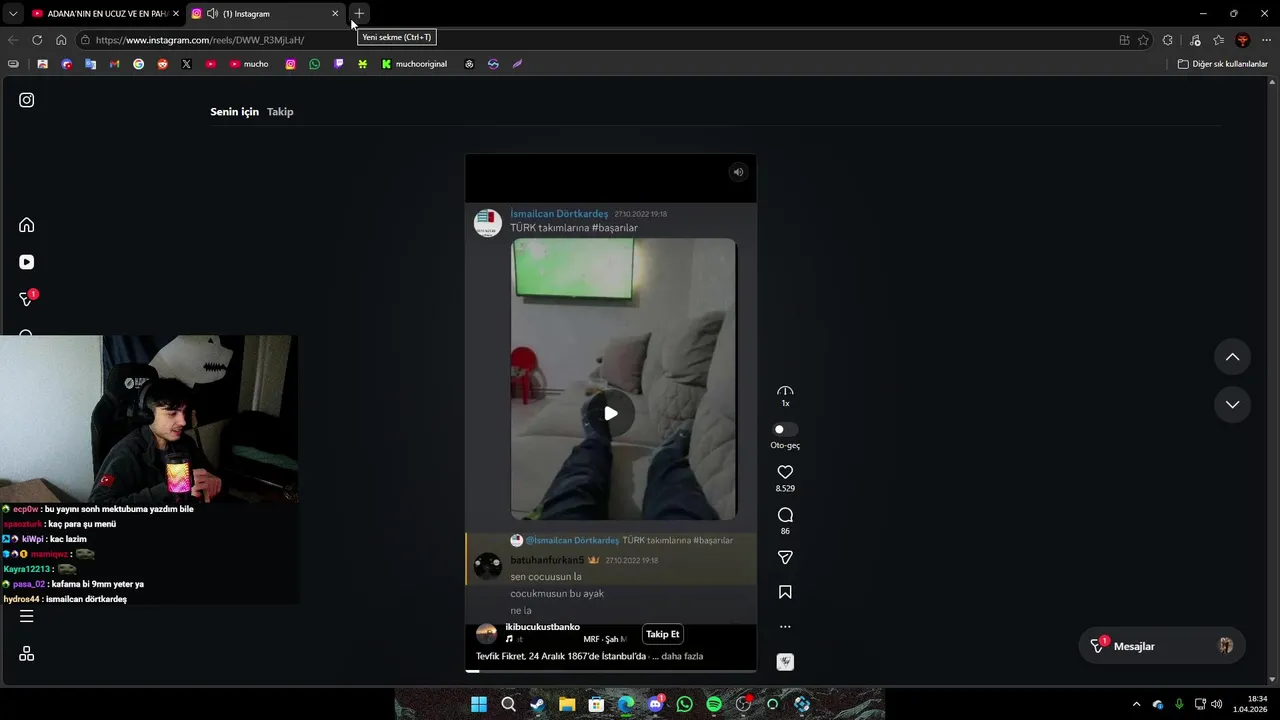Open the mucho YouTube bookmark
Image resolution: width=1280 pixels, height=720 pixels.
[249, 64]
